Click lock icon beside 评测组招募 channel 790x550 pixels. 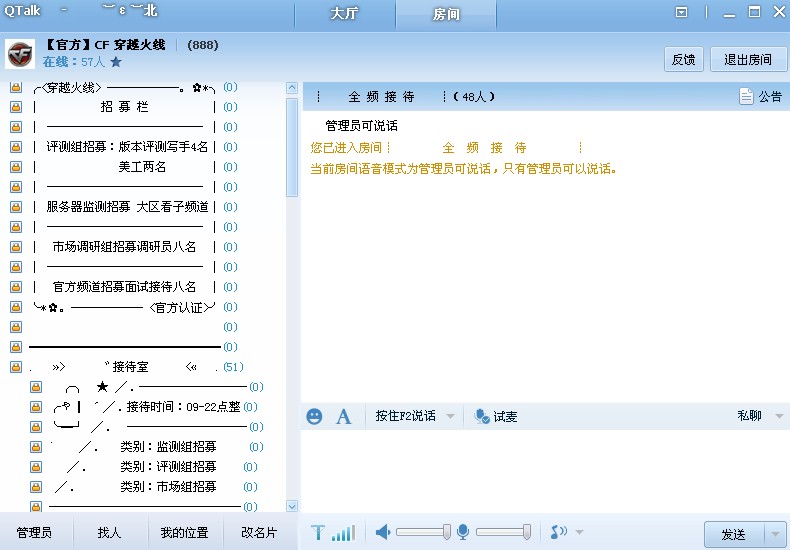tap(16, 147)
